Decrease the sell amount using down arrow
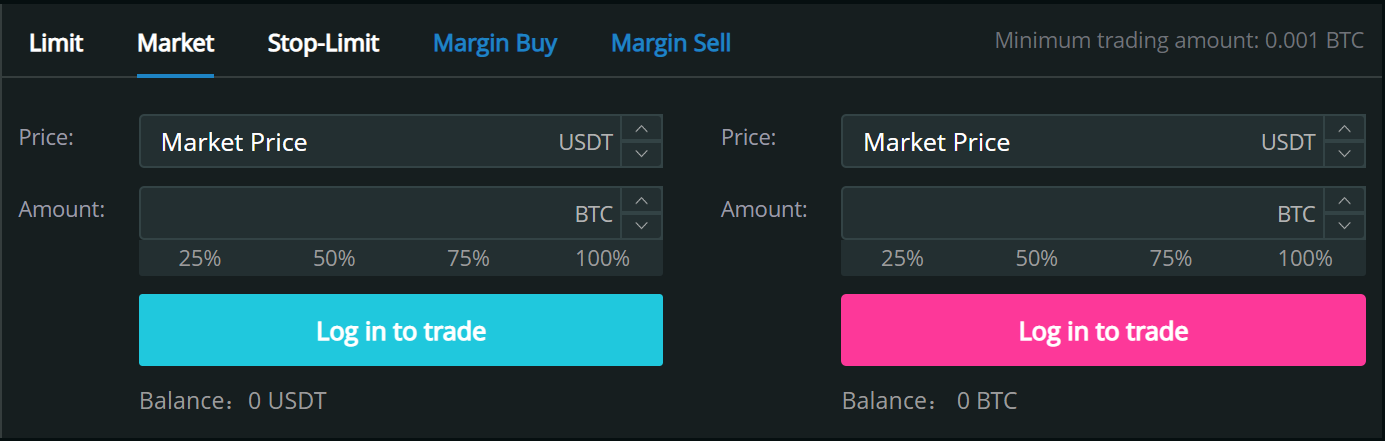This screenshot has height=441, width=1385. pyautogui.click(x=1345, y=226)
